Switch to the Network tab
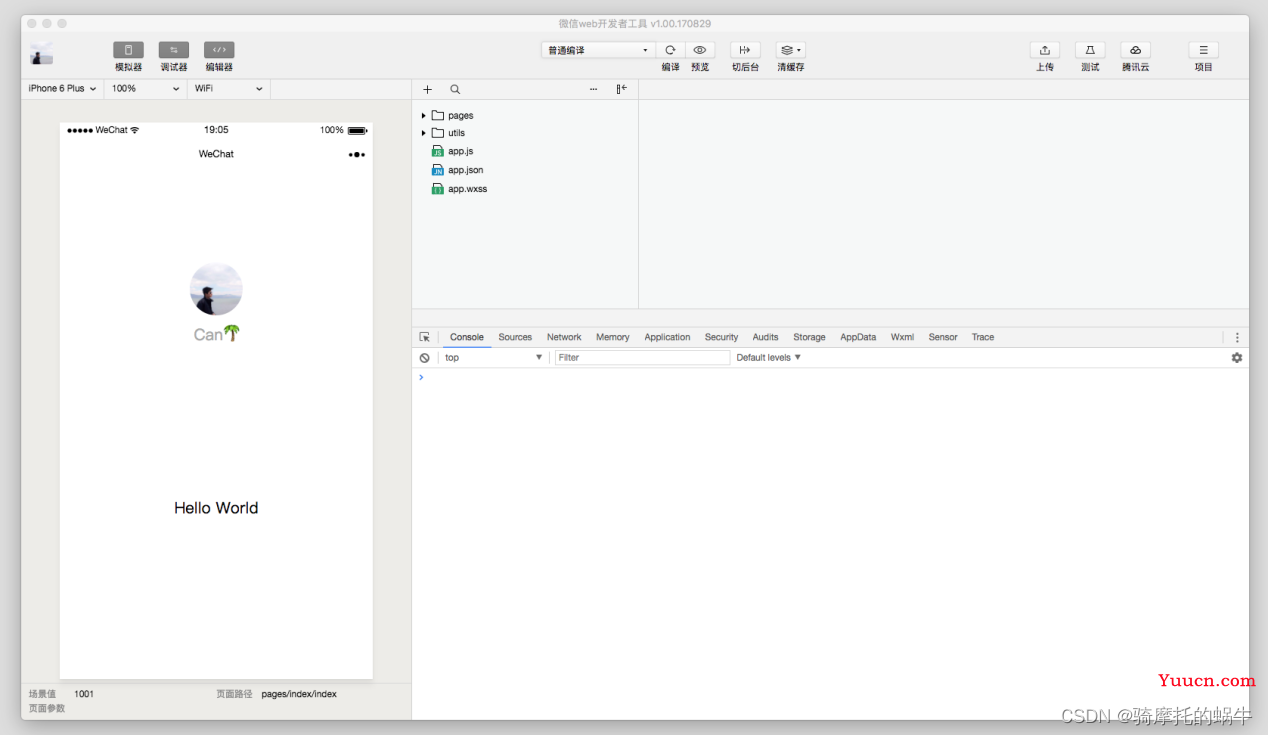 [564, 337]
